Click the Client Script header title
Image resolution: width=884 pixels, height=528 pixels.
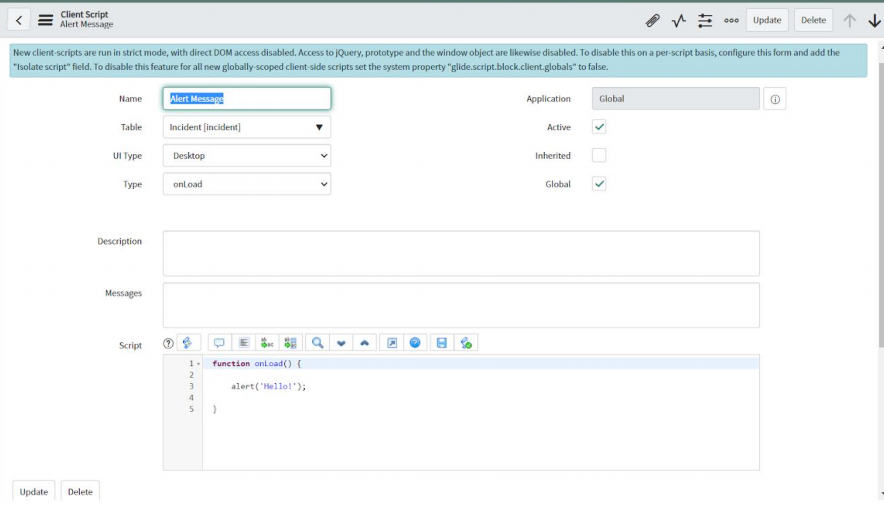point(84,15)
